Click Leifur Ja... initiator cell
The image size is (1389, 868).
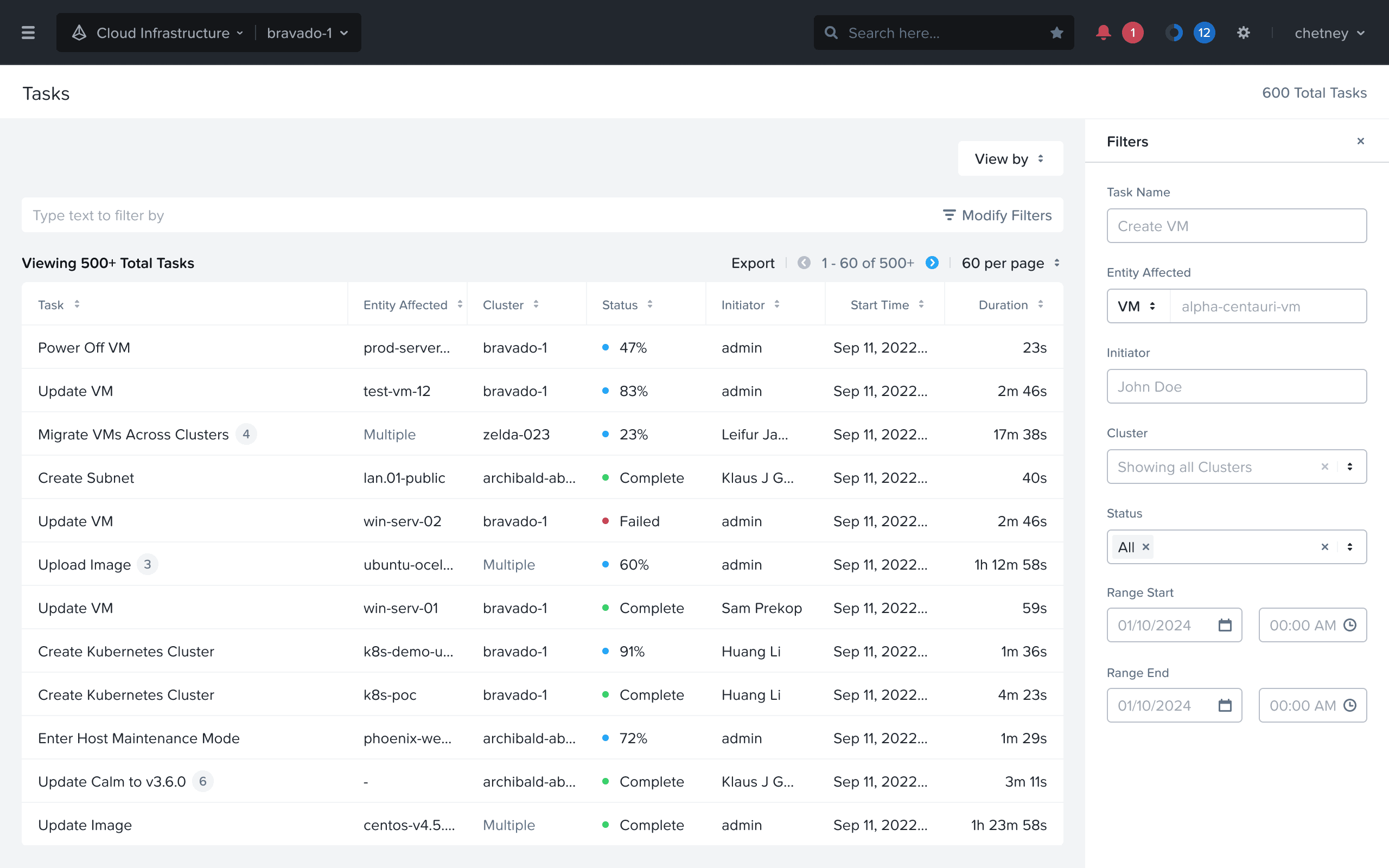coord(754,435)
